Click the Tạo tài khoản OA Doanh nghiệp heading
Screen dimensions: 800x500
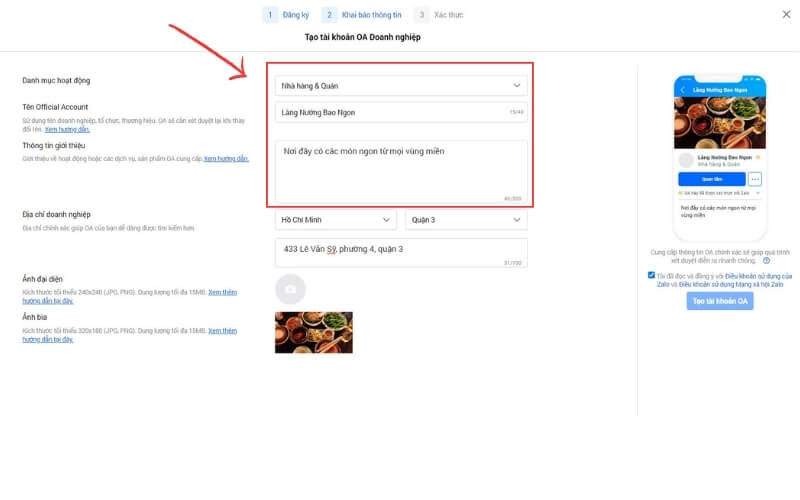363,37
